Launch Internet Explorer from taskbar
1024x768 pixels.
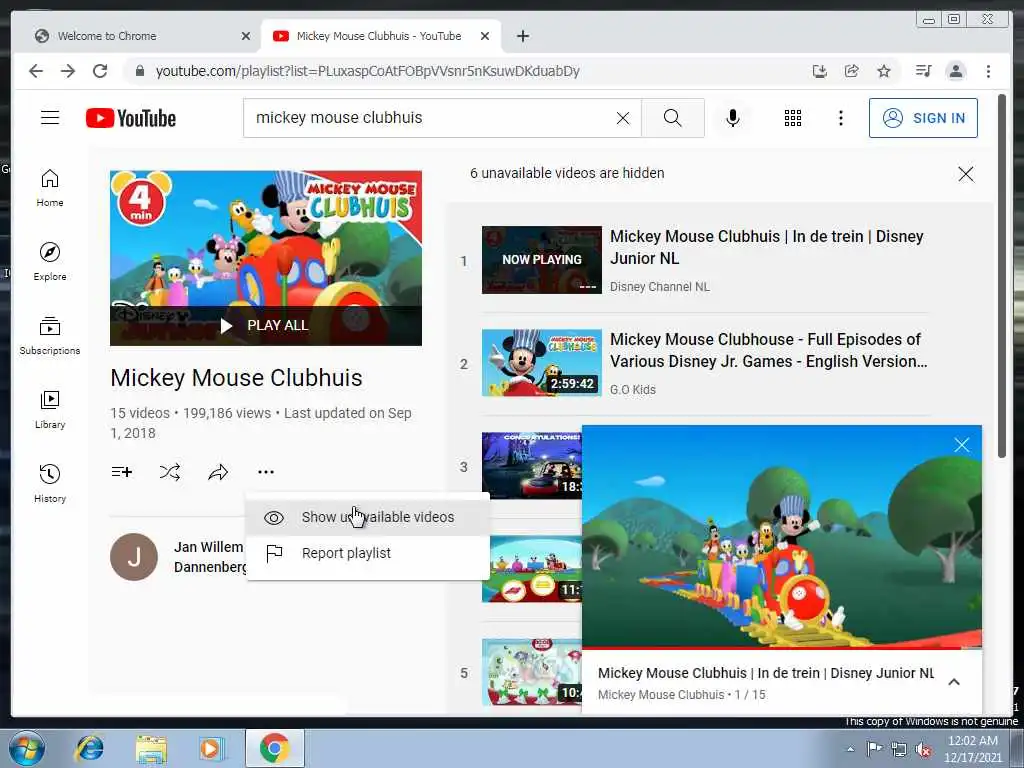coord(89,748)
